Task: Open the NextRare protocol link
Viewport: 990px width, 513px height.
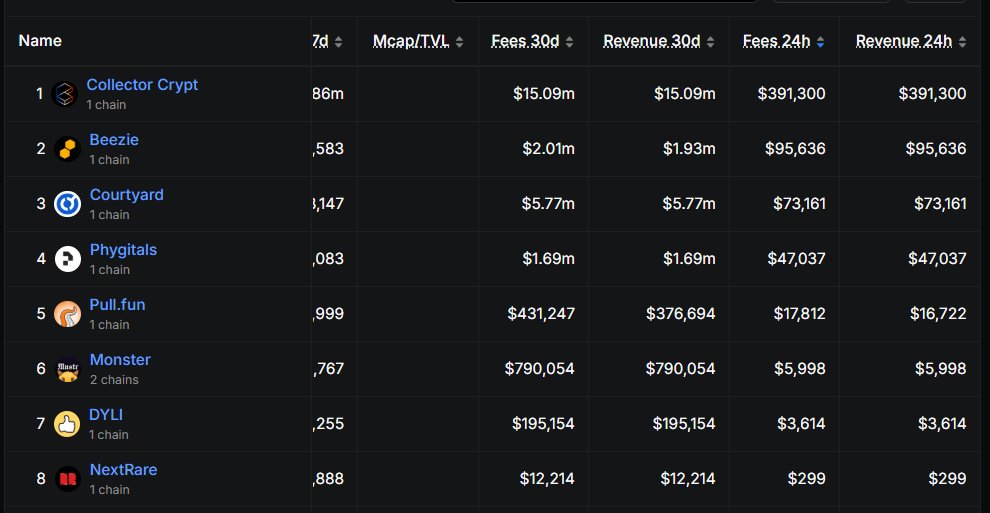Action: (x=123, y=469)
